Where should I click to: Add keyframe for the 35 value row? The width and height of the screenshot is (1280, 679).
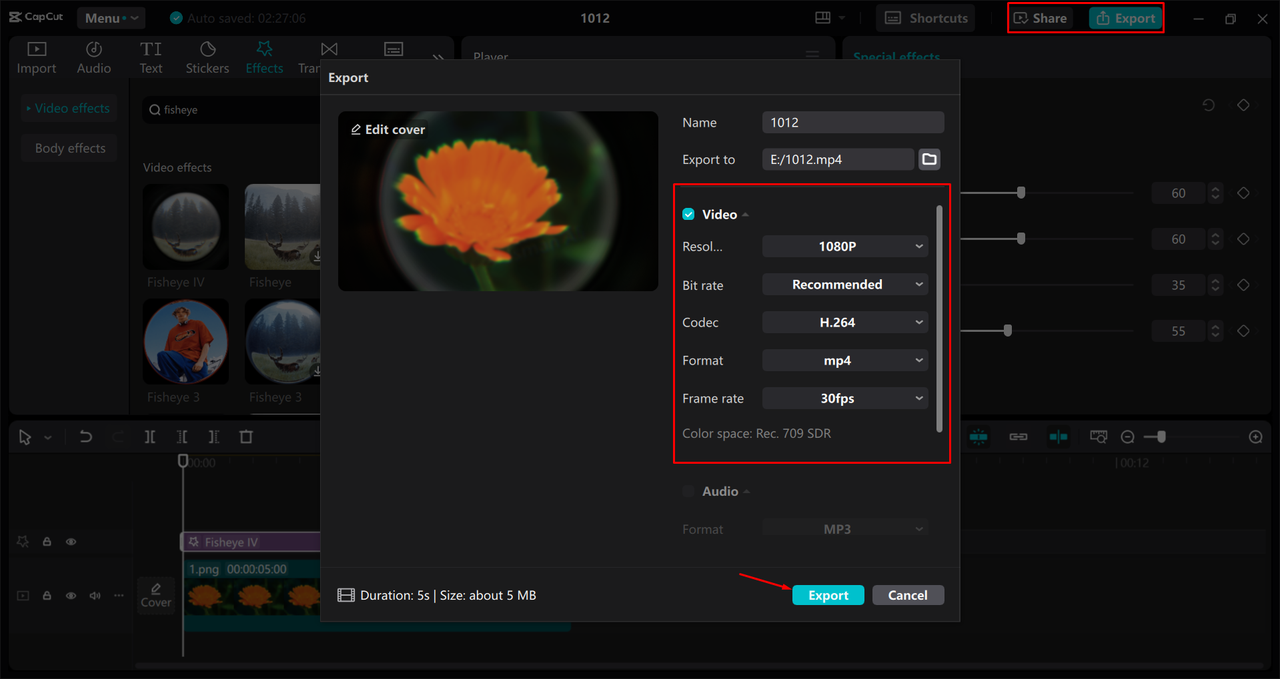pyautogui.click(x=1243, y=285)
